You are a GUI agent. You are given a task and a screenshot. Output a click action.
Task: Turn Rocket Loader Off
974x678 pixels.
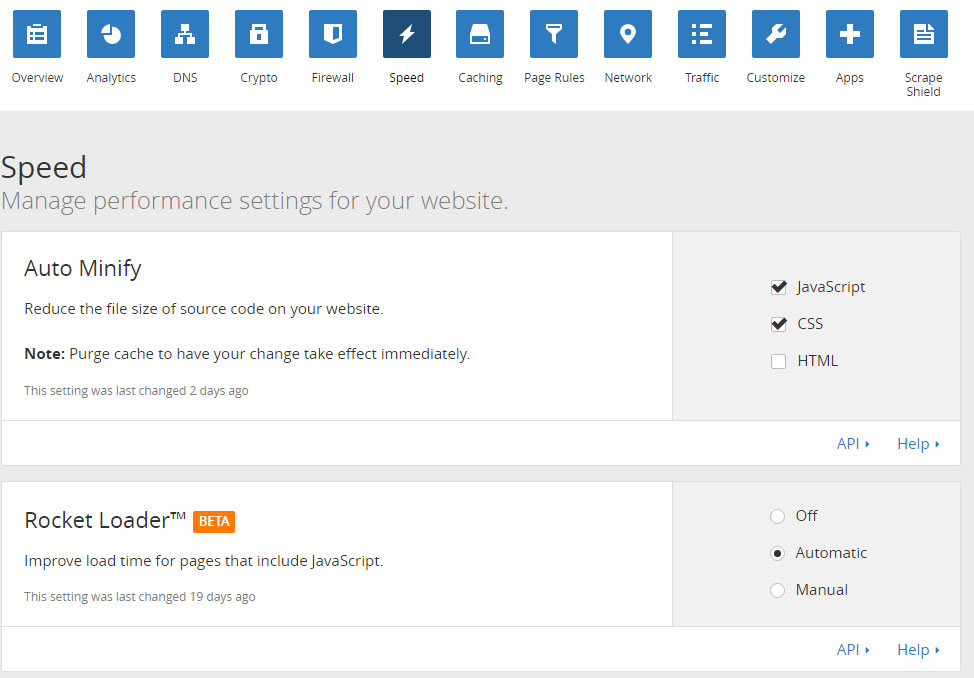tap(778, 516)
